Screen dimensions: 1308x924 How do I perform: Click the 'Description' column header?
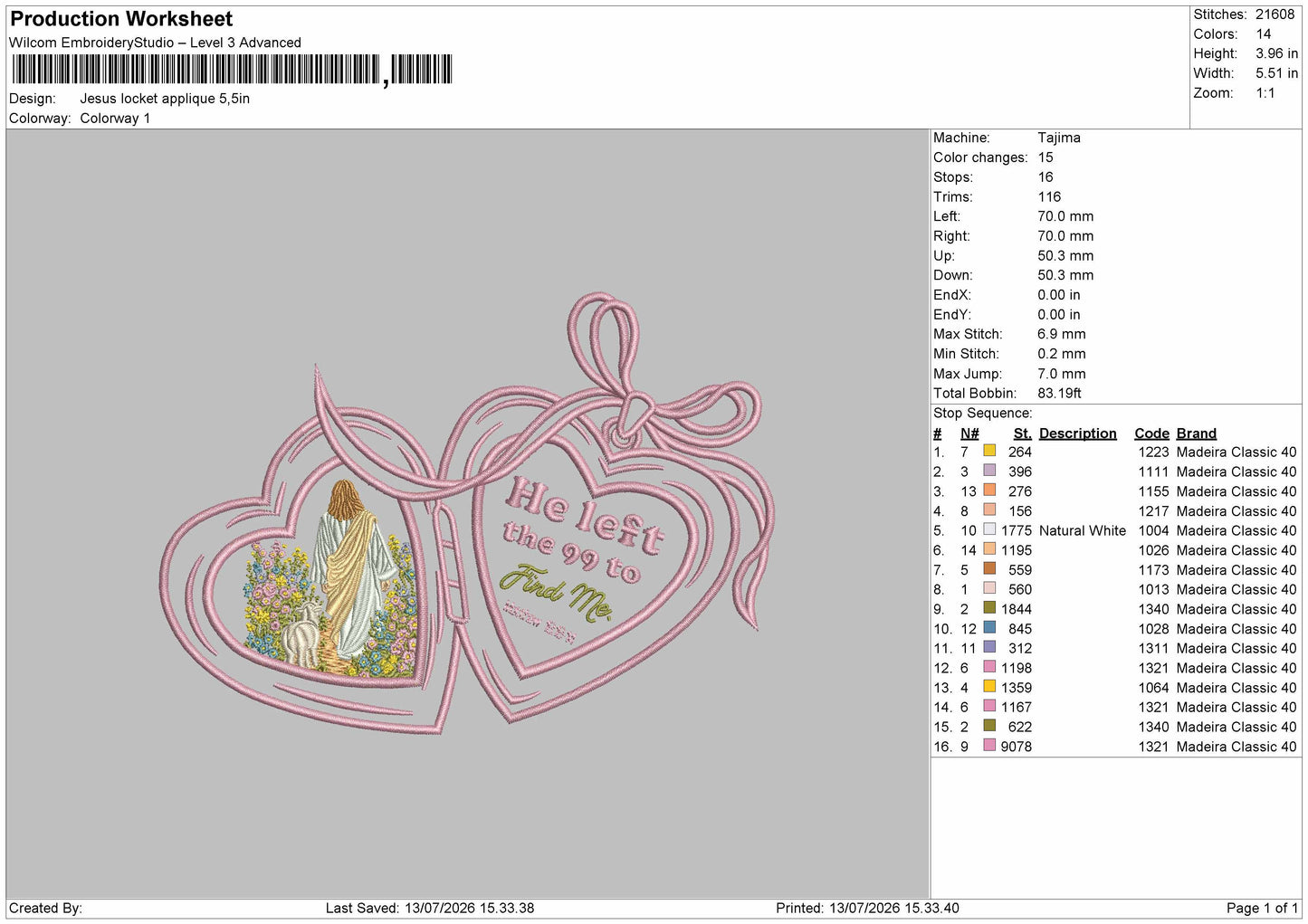(1078, 433)
